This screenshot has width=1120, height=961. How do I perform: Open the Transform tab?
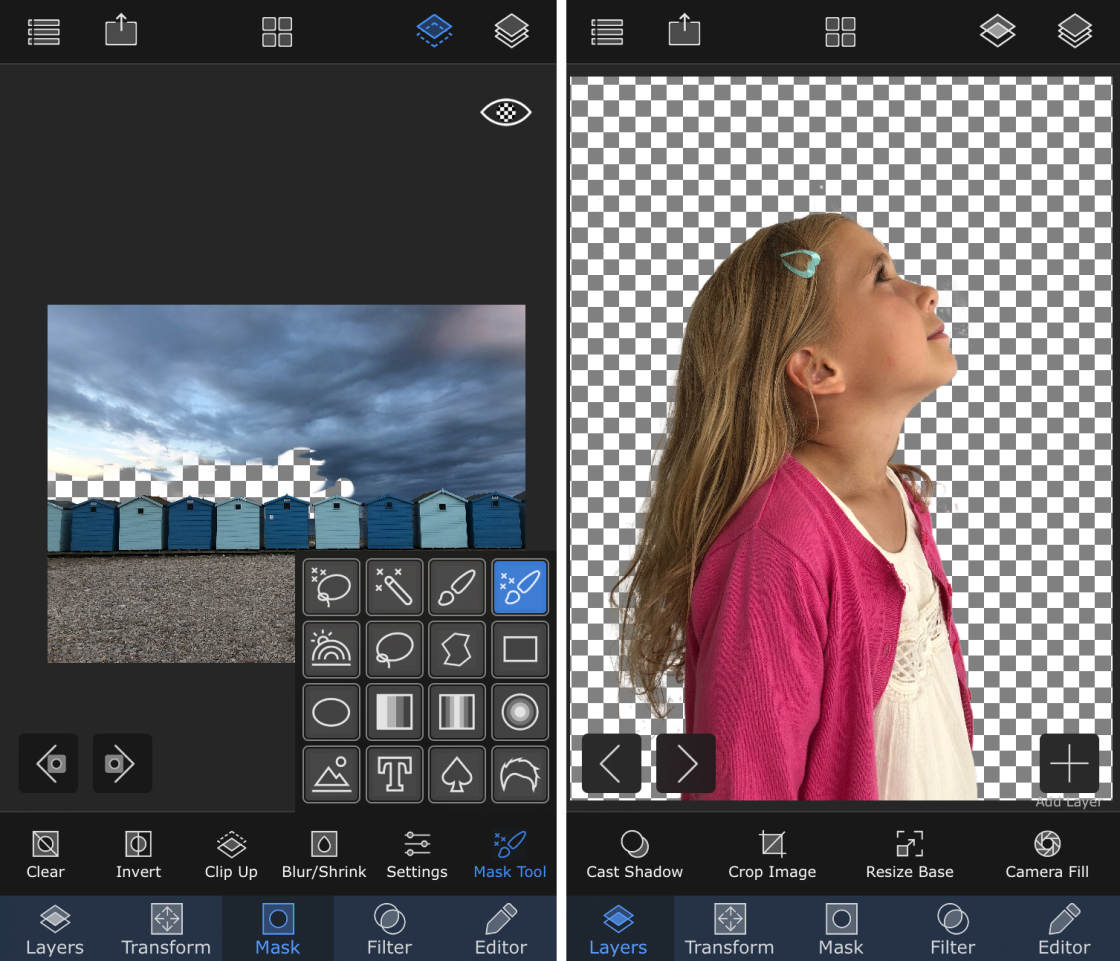[x=166, y=930]
